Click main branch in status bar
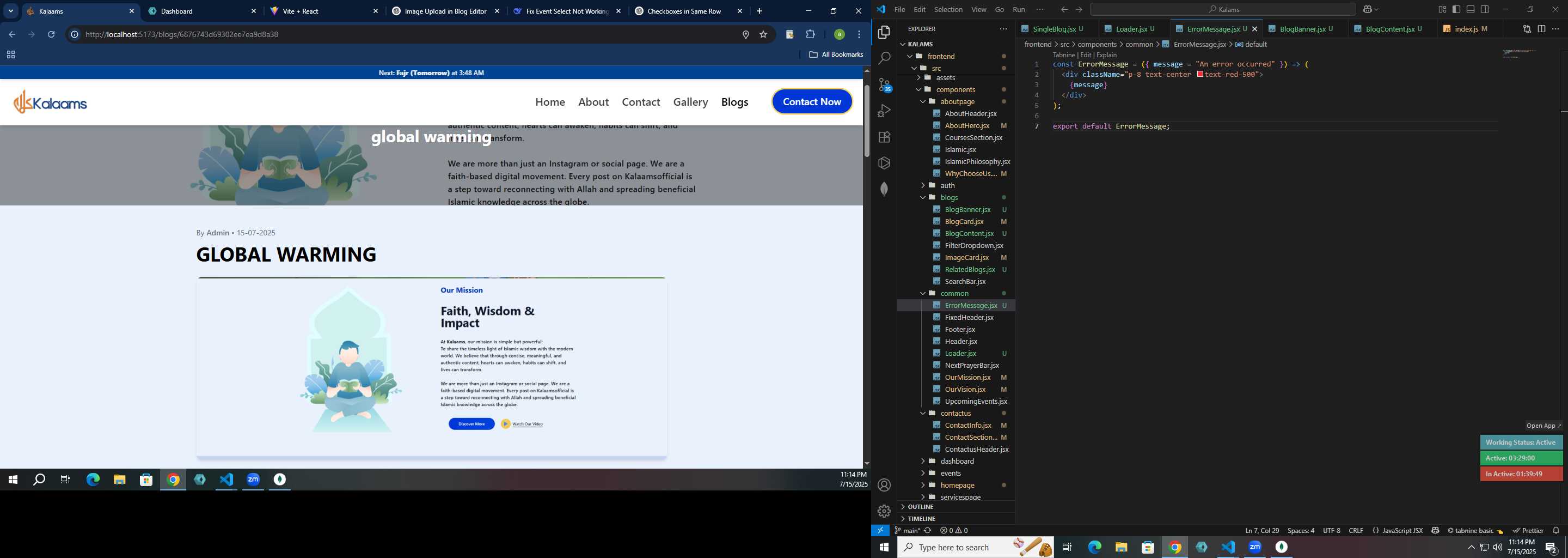1568x558 pixels. click(907, 531)
